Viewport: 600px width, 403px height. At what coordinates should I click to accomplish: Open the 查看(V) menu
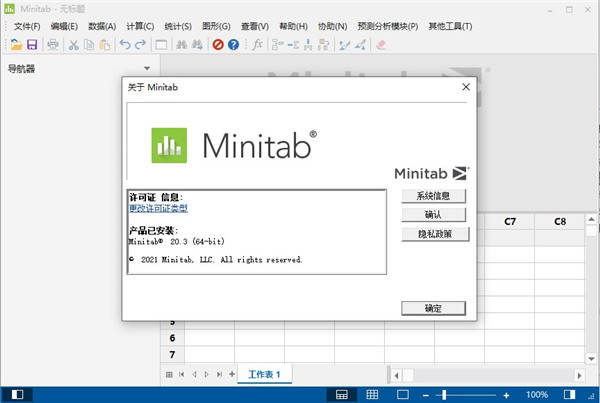click(254, 26)
